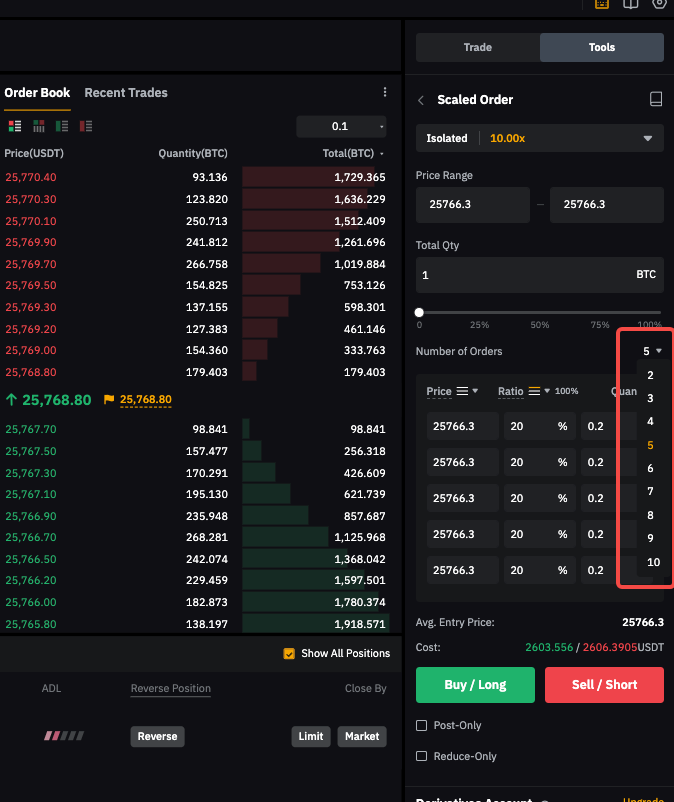Click the back arrow beside Scaled Order
674x802 pixels.
[421, 100]
